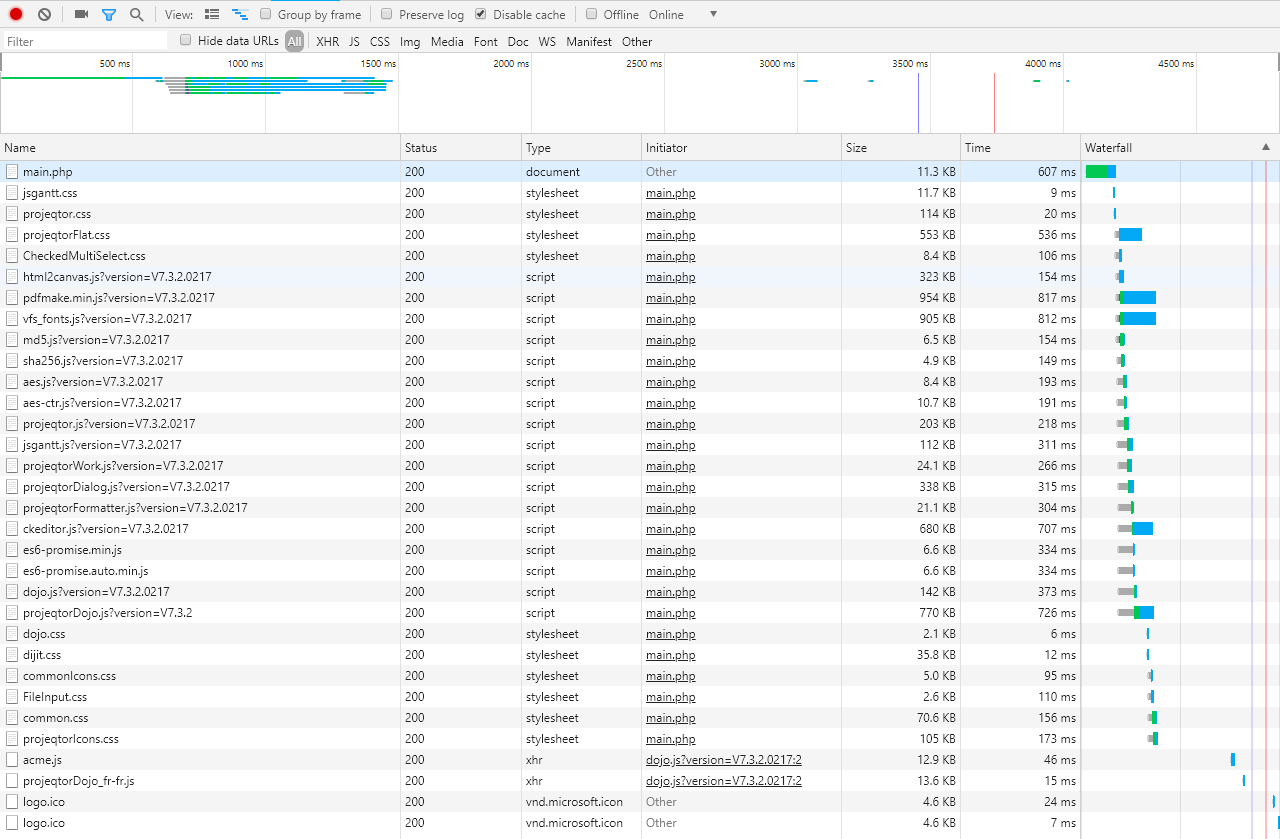Image resolution: width=1280 pixels, height=839 pixels.
Task: Sort by the Waterfall column arrow
Action: click(x=1265, y=148)
